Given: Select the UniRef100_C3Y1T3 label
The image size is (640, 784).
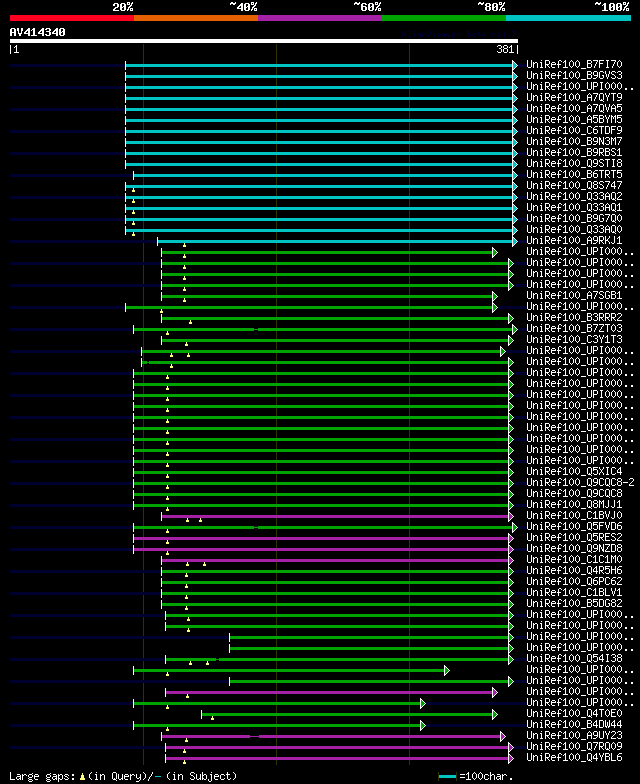Looking at the screenshot, I should click(574, 340).
